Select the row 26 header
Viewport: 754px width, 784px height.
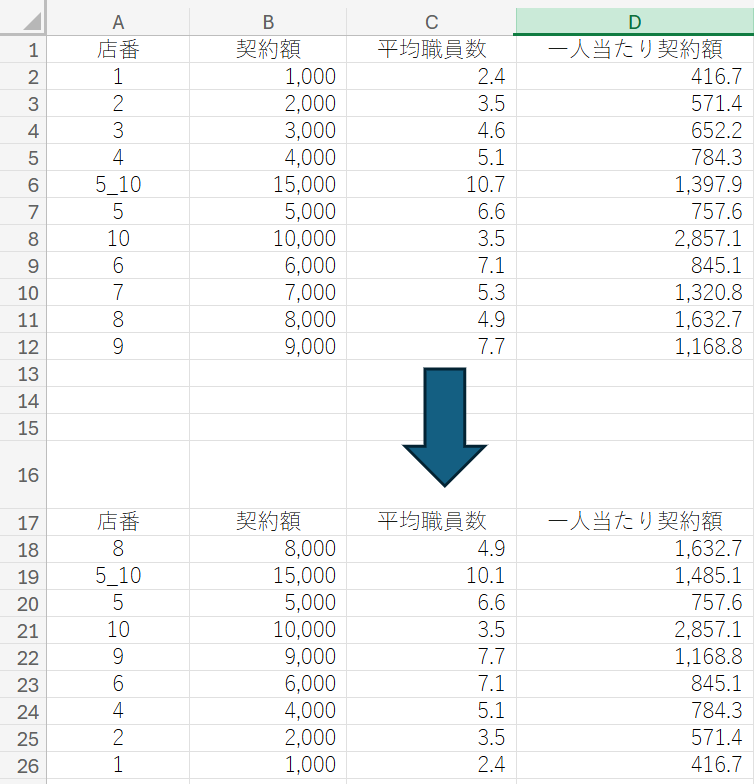point(23,764)
